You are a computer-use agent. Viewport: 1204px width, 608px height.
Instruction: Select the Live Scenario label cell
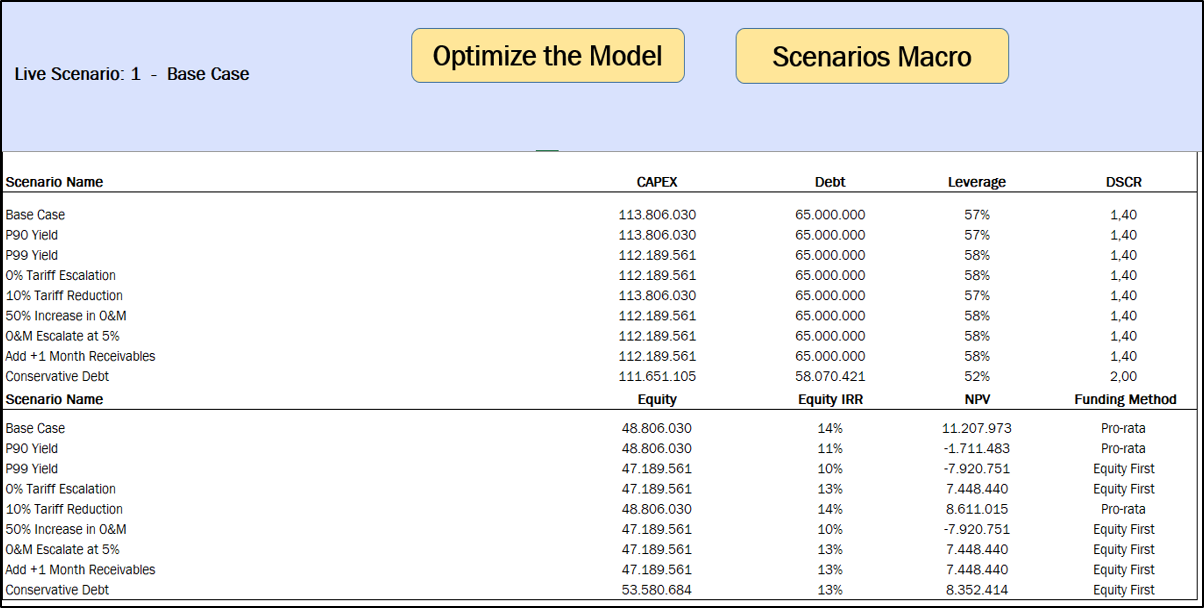[132, 74]
